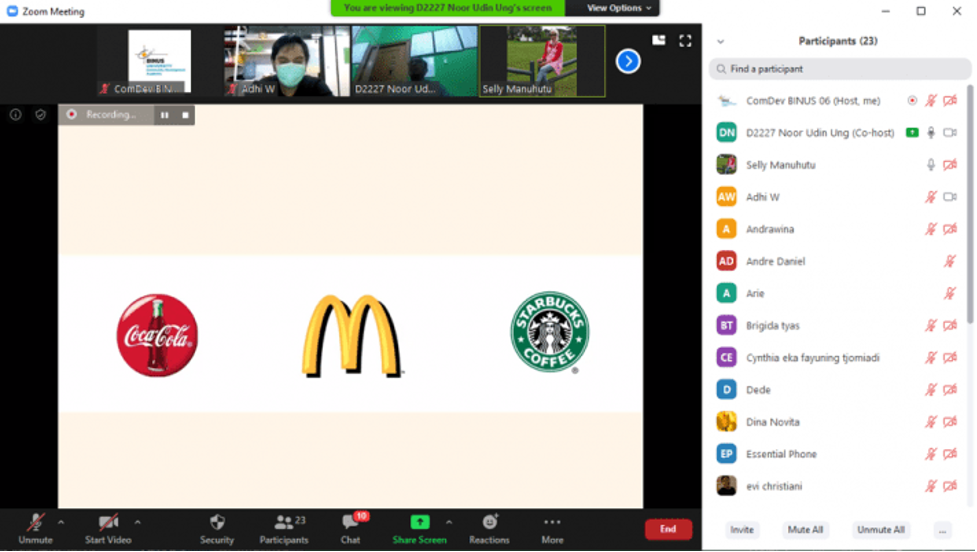
Task: Click Brigida tyas muted microphone icon
Action: coord(931,325)
